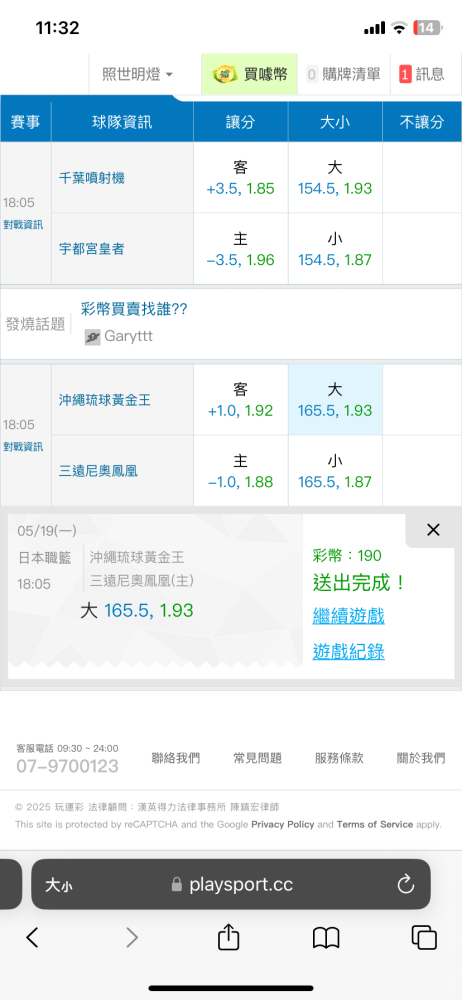Open Safari share sheet icon
The height and width of the screenshot is (1000, 462).
point(228,937)
